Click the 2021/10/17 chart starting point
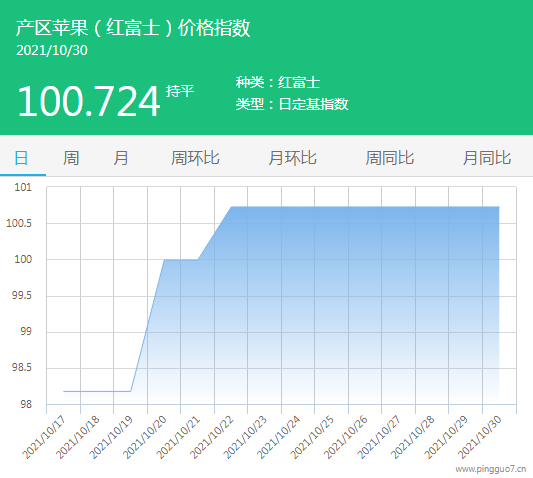533x478 pixels. tap(64, 391)
